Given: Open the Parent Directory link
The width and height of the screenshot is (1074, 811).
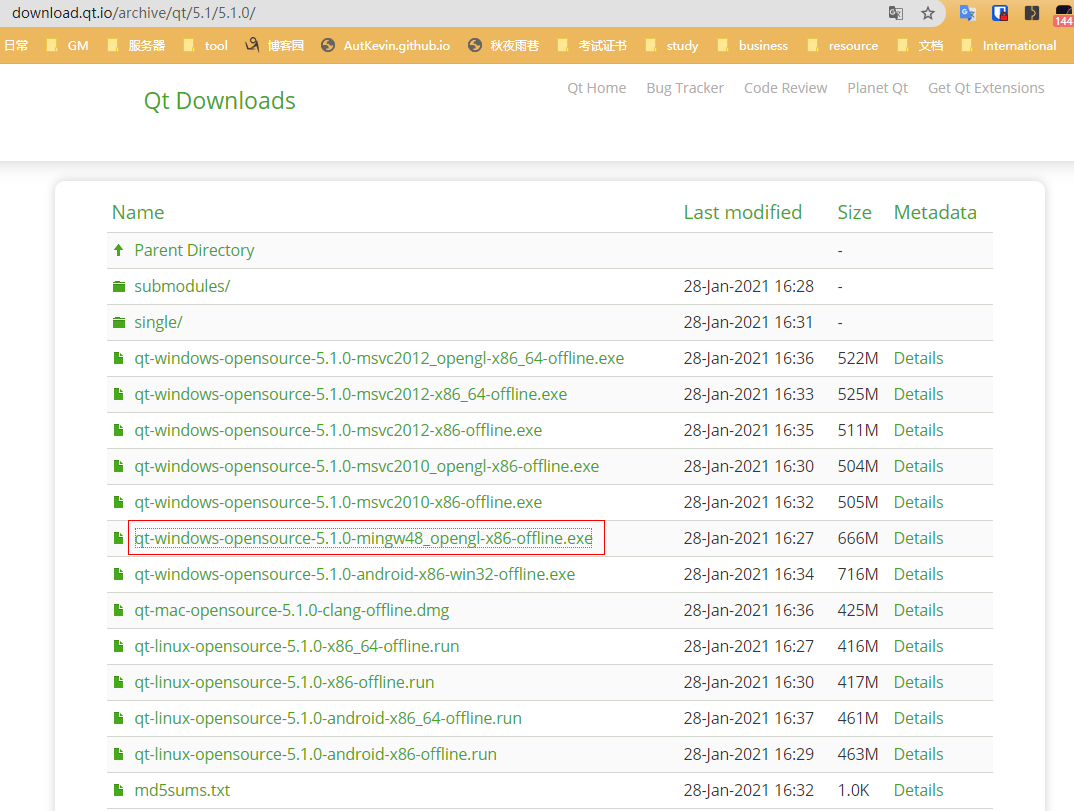Looking at the screenshot, I should (194, 250).
